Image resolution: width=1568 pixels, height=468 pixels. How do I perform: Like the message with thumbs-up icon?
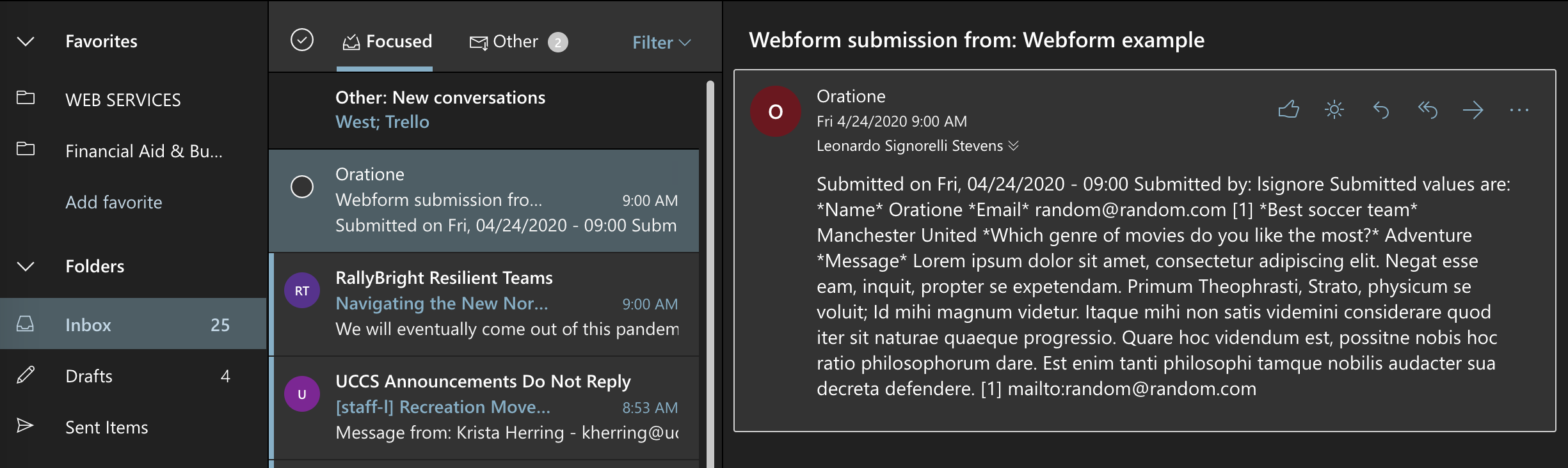[1288, 110]
